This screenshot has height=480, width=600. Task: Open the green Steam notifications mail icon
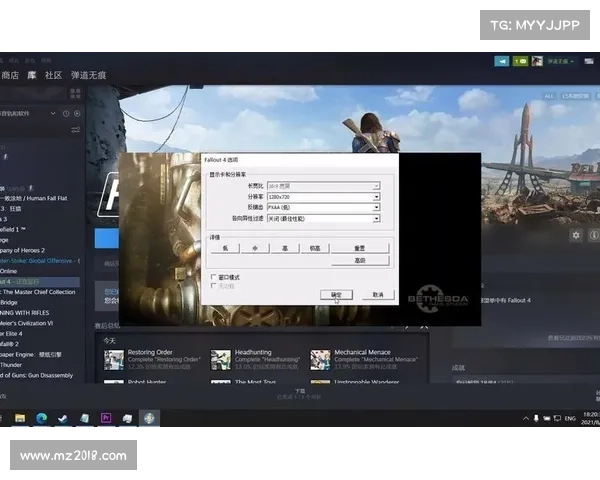(520, 61)
